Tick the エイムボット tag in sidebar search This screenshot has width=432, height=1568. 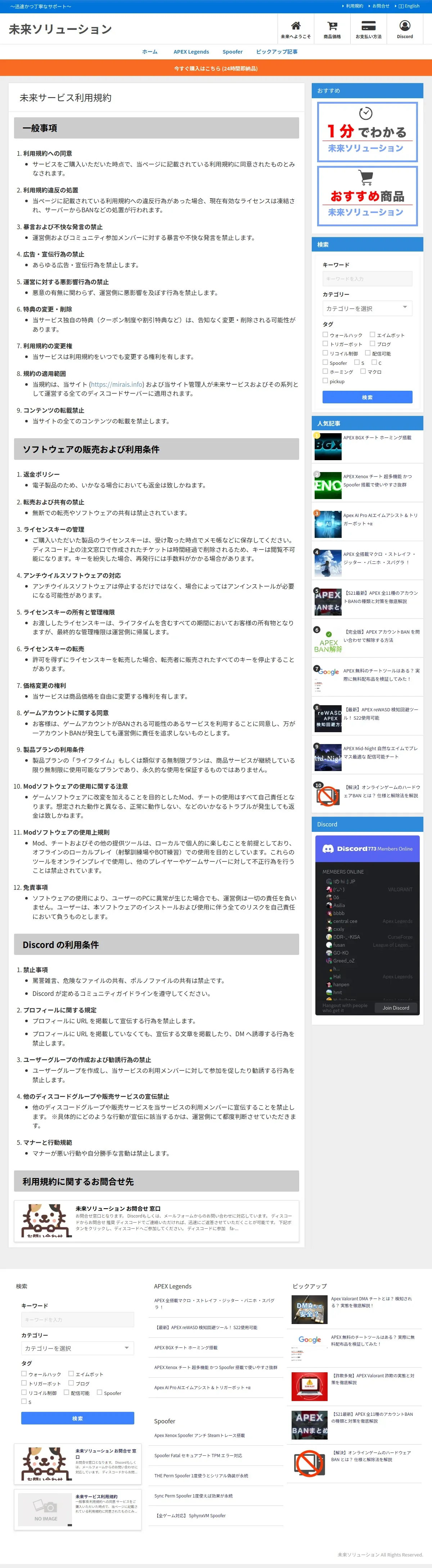click(372, 335)
